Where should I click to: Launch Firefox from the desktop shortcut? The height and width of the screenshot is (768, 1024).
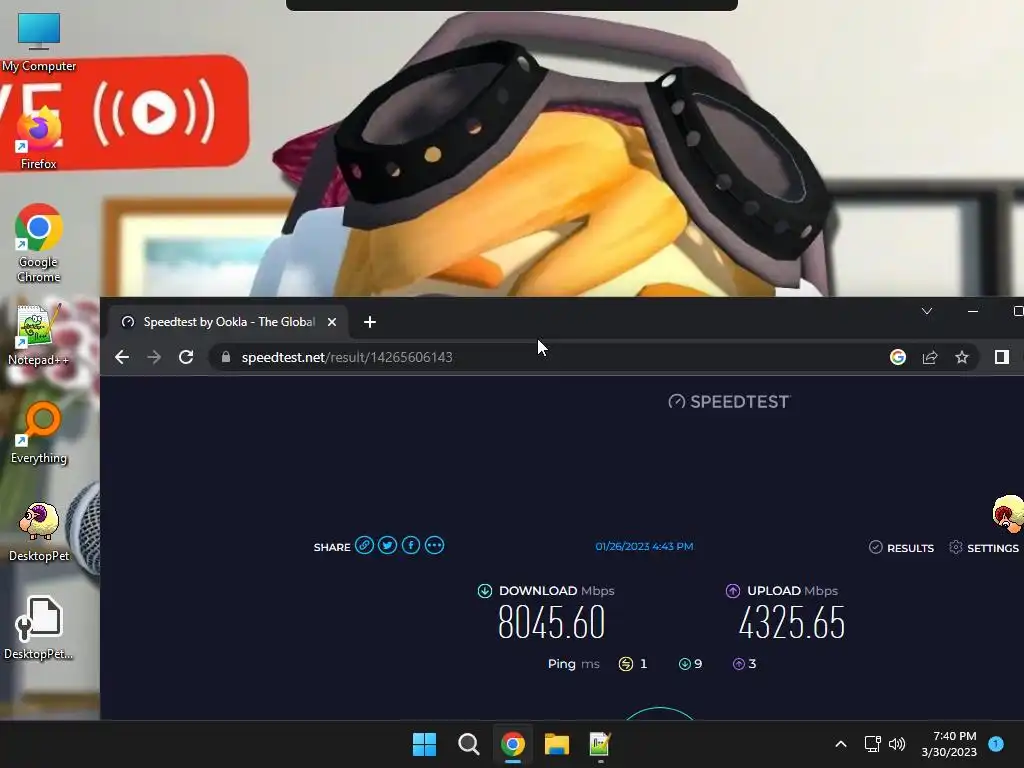click(x=39, y=139)
